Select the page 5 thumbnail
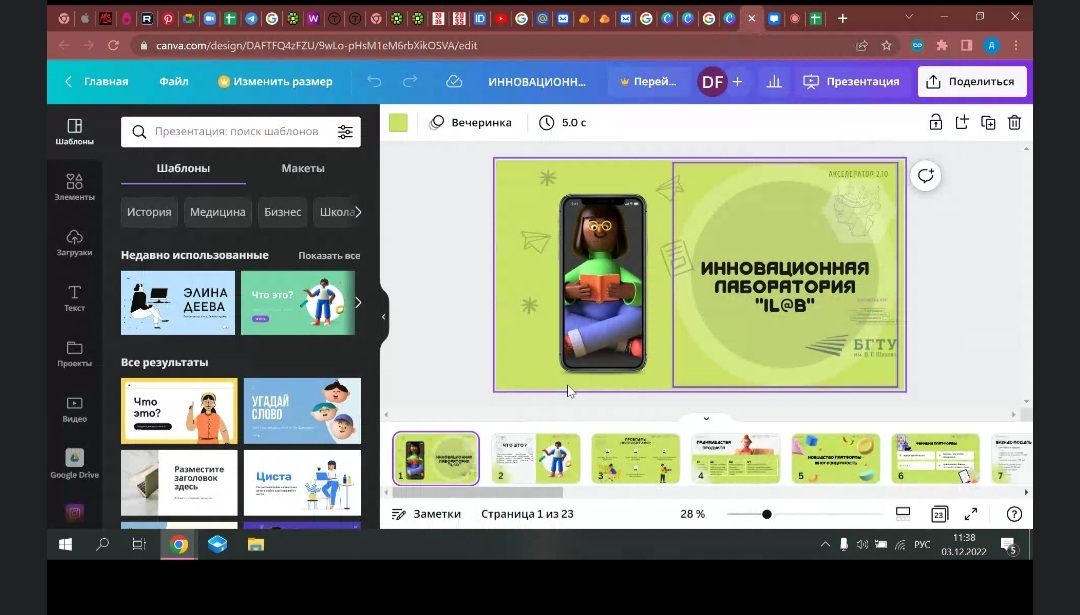 835,458
